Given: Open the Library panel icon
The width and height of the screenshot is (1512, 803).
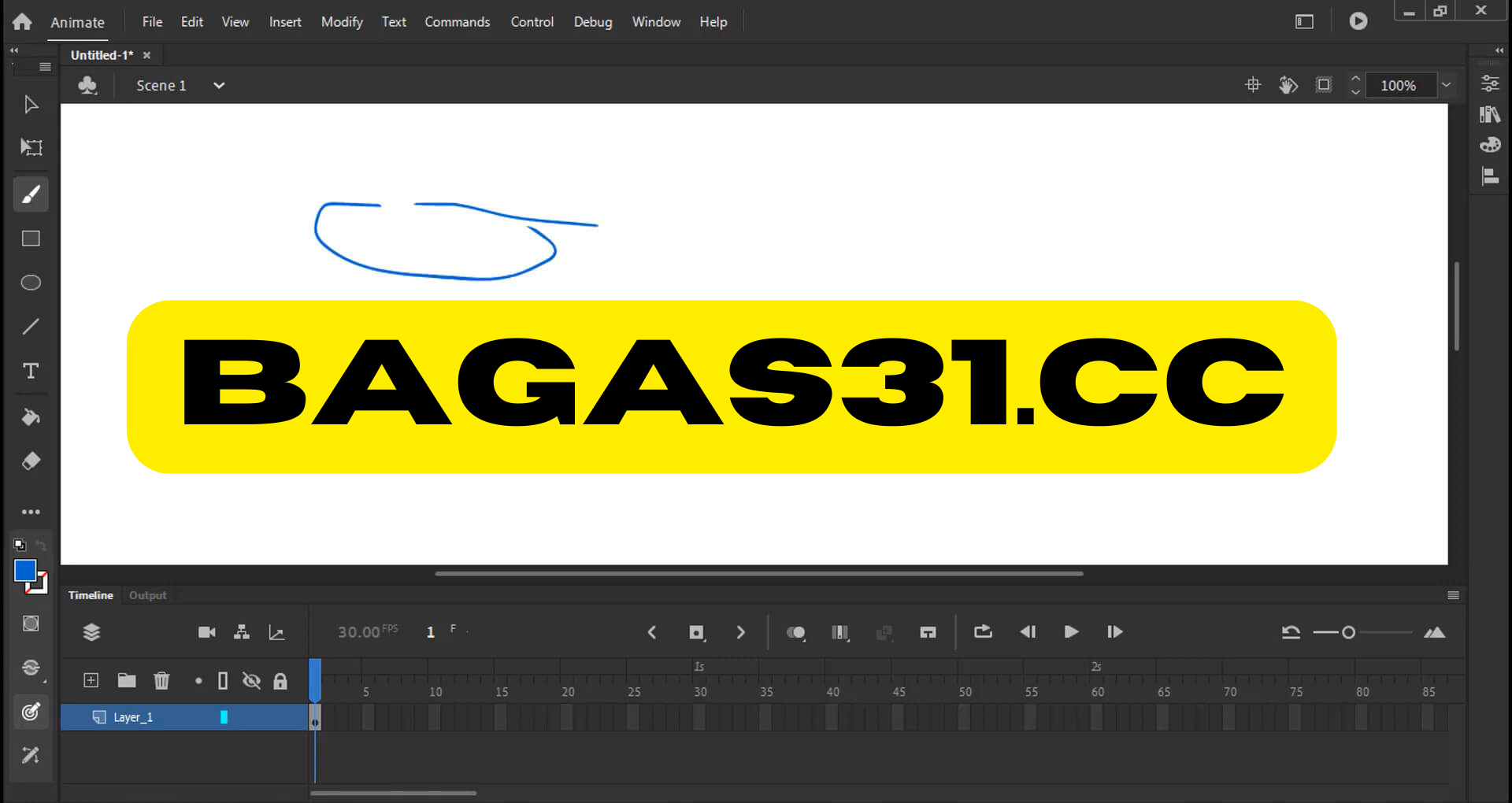Looking at the screenshot, I should [1489, 114].
